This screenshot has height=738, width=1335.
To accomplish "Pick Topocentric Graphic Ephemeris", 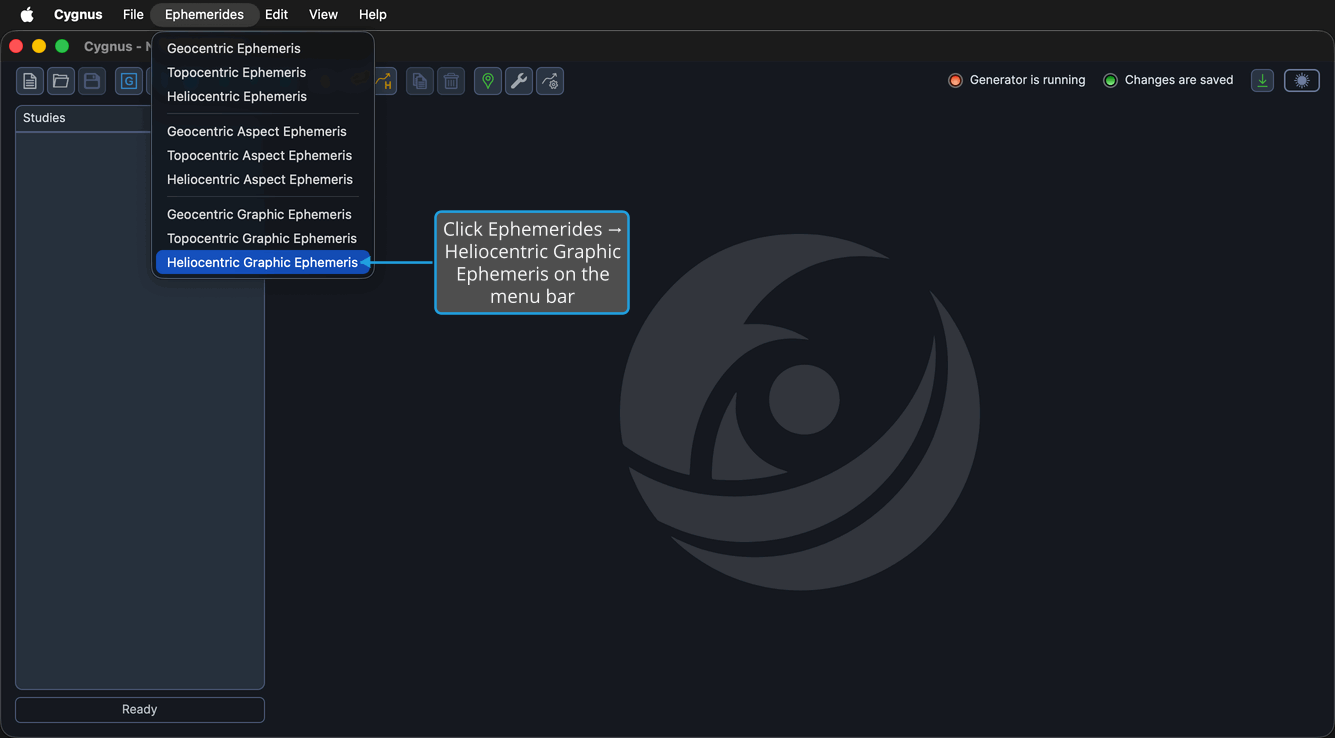I will 263,238.
